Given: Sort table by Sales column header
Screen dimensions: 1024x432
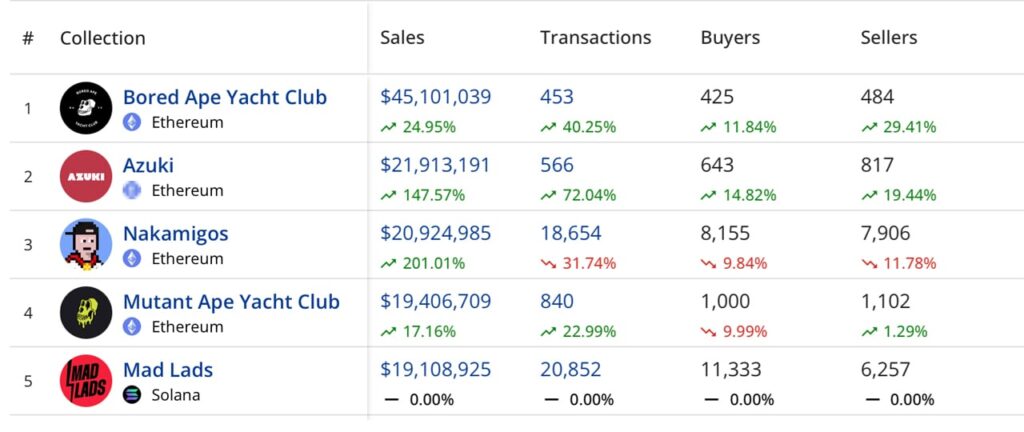Looking at the screenshot, I should coord(402,38).
